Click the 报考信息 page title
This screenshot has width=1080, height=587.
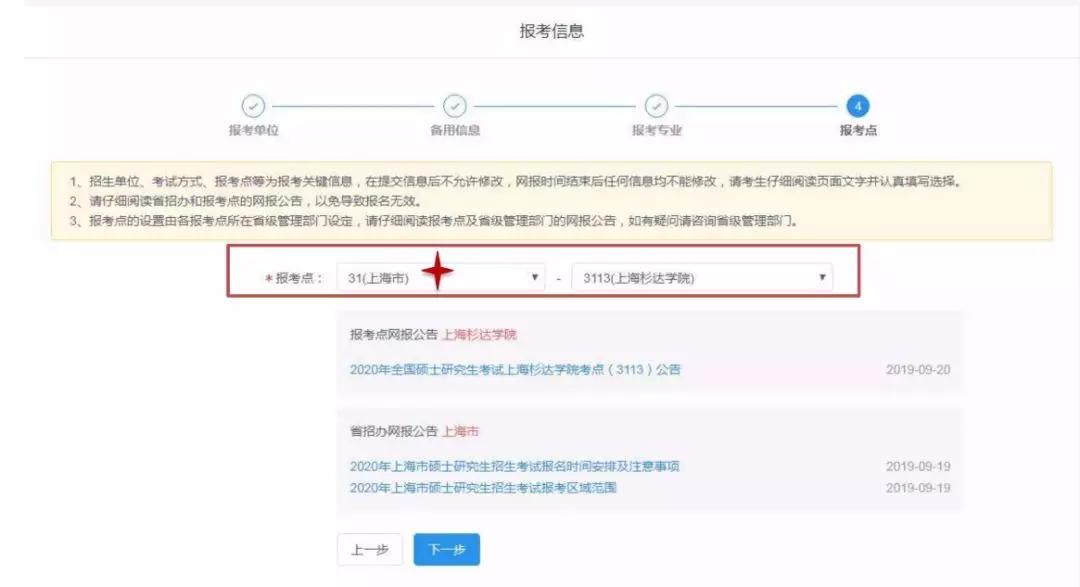pyautogui.click(x=552, y=31)
